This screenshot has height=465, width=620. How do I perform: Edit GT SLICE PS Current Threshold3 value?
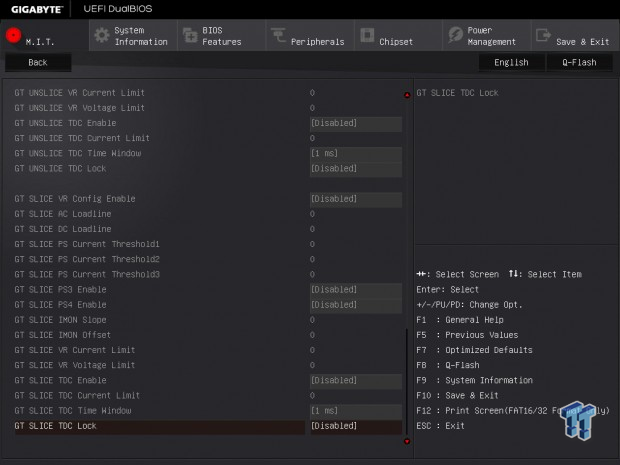point(312,274)
